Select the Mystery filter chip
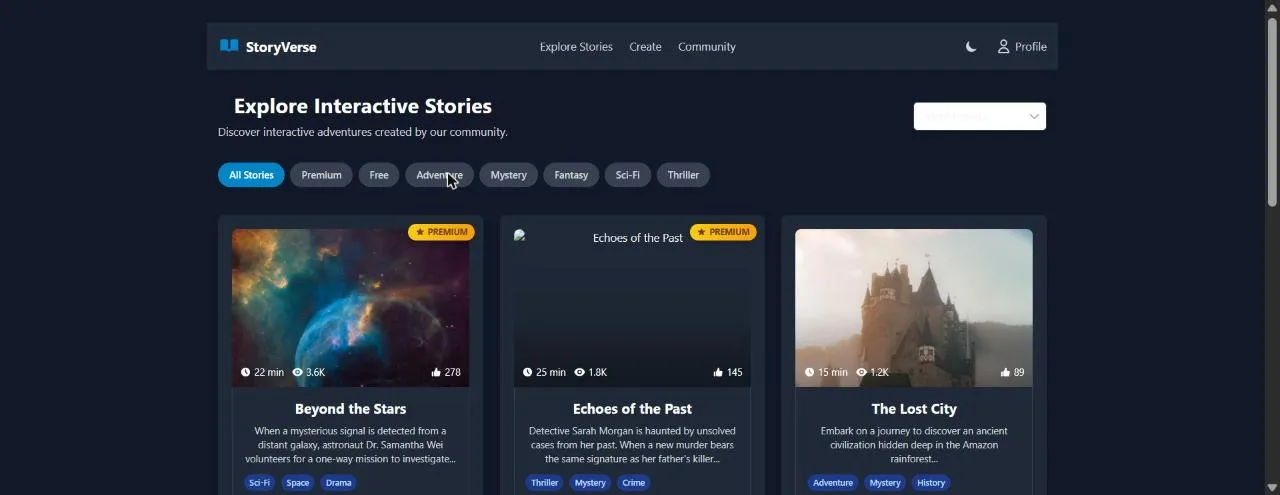Viewport: 1280px width, 495px height. (x=508, y=175)
